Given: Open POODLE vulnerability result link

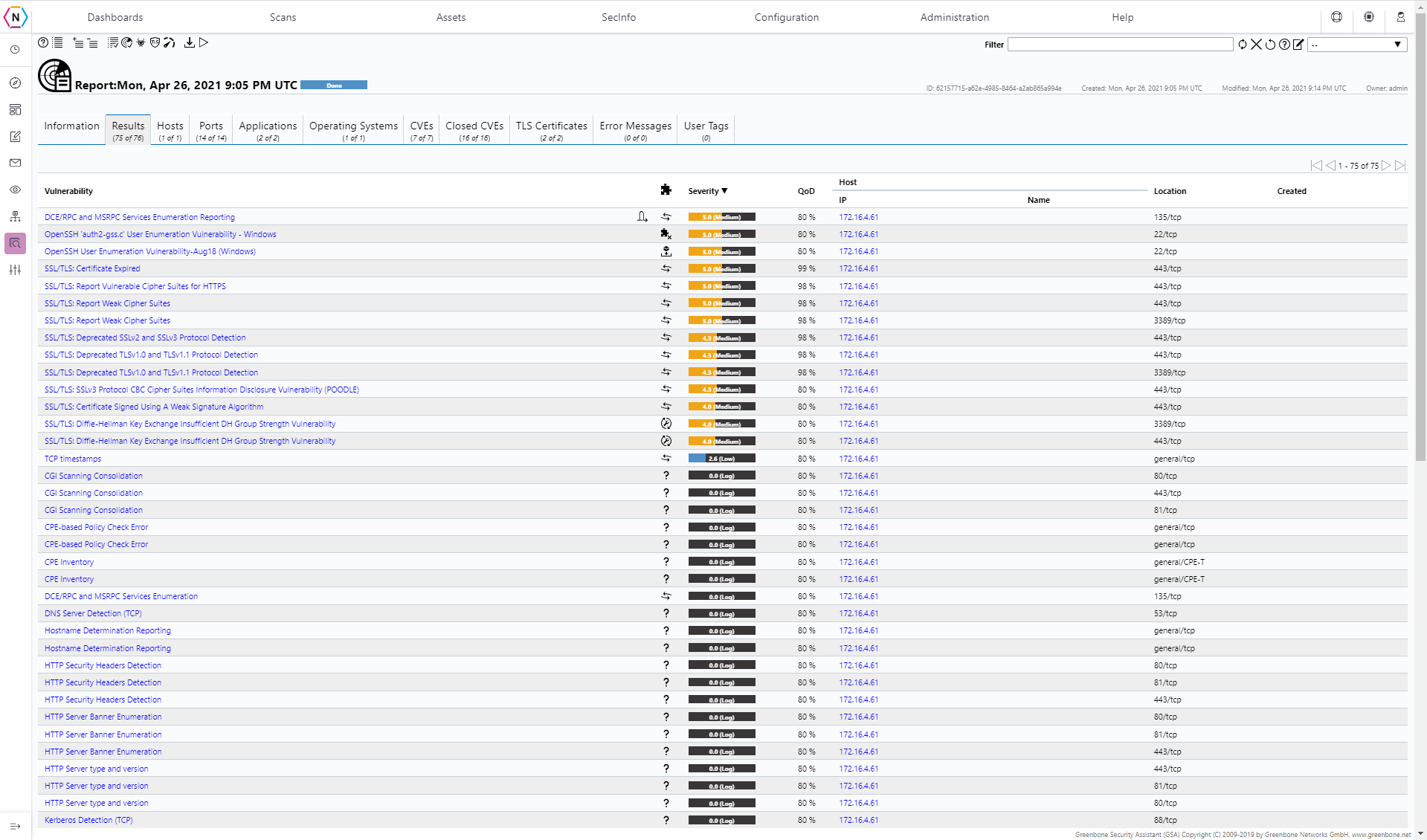Looking at the screenshot, I should (202, 390).
